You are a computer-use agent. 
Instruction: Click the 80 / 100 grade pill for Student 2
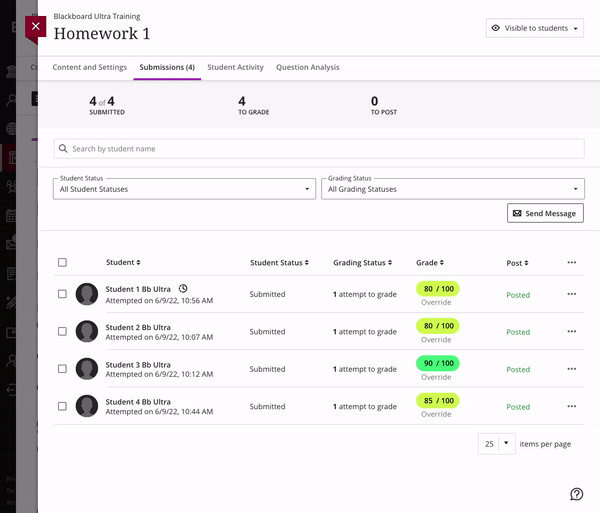[x=438, y=326]
